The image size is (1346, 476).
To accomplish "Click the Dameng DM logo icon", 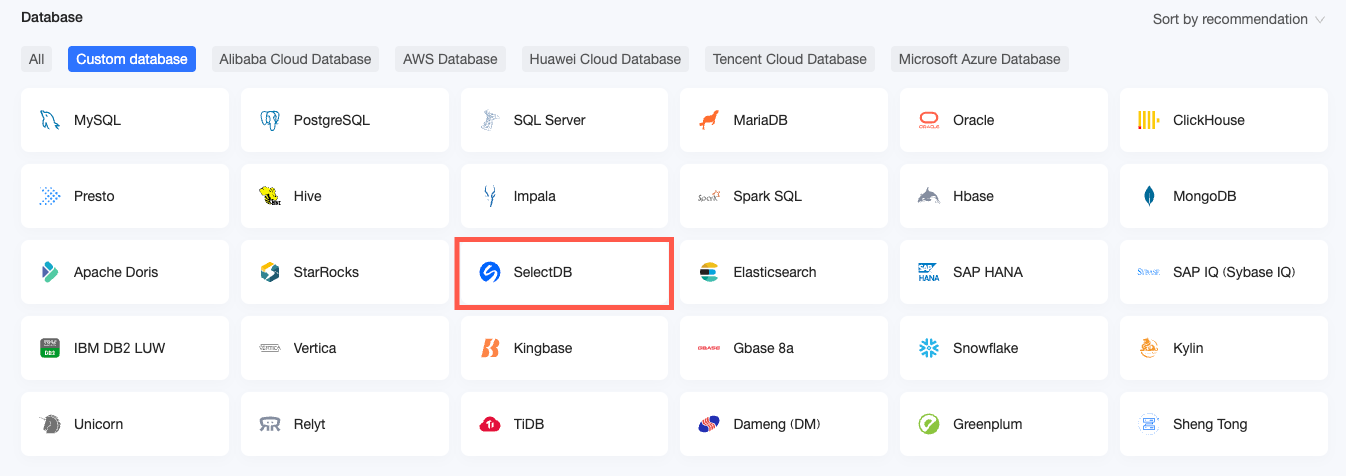I will tap(708, 424).
